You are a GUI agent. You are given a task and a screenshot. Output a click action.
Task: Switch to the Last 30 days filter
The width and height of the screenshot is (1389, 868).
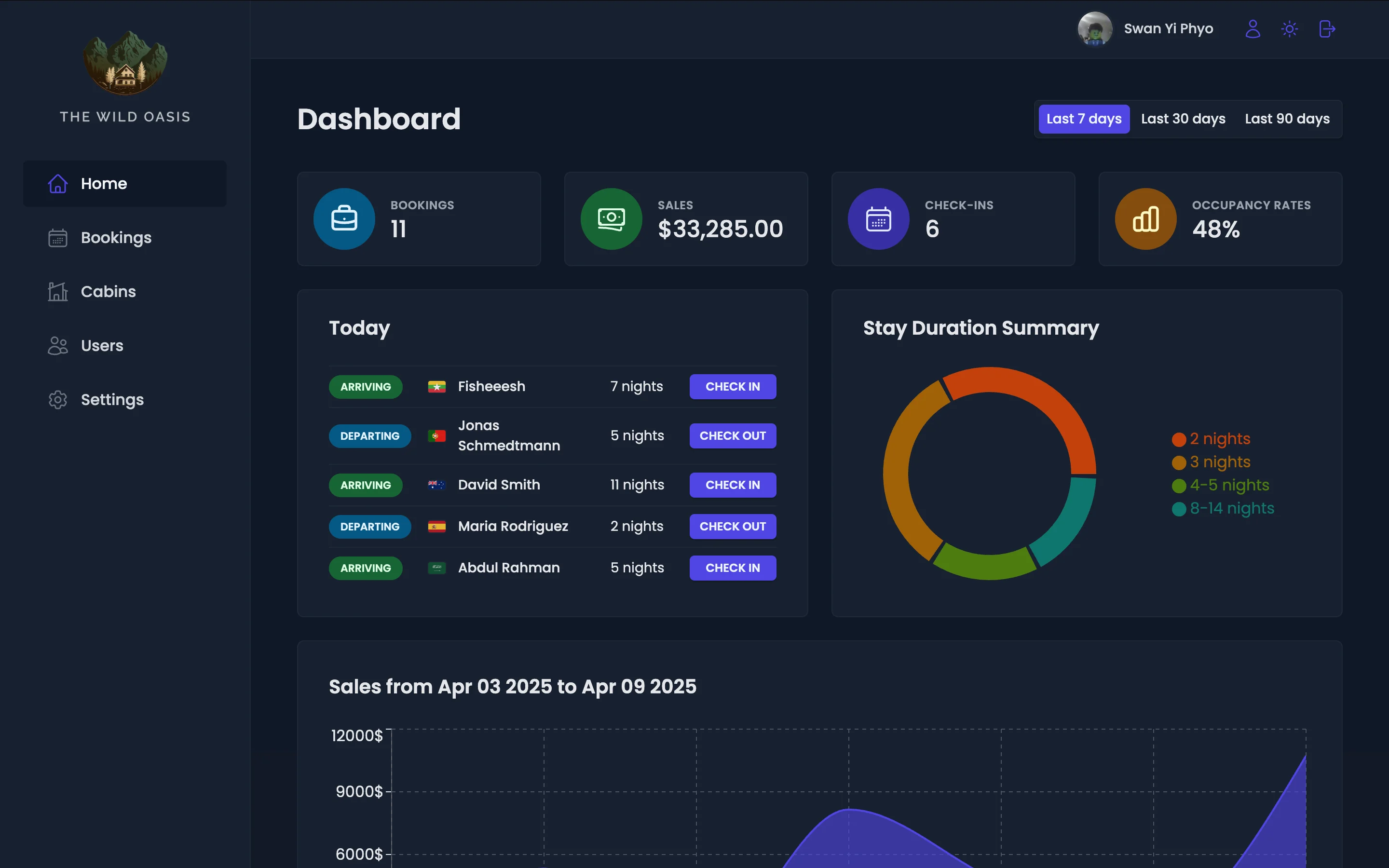1183,119
